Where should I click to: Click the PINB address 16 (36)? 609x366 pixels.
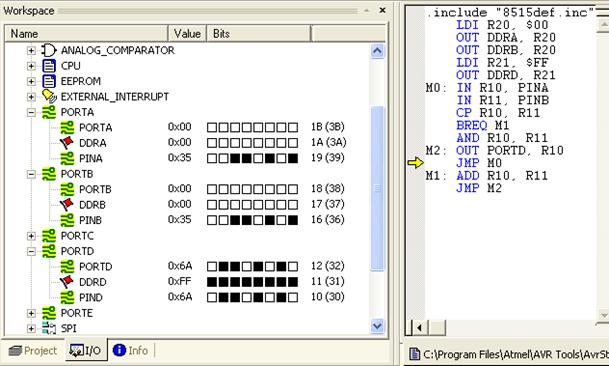[x=327, y=220]
